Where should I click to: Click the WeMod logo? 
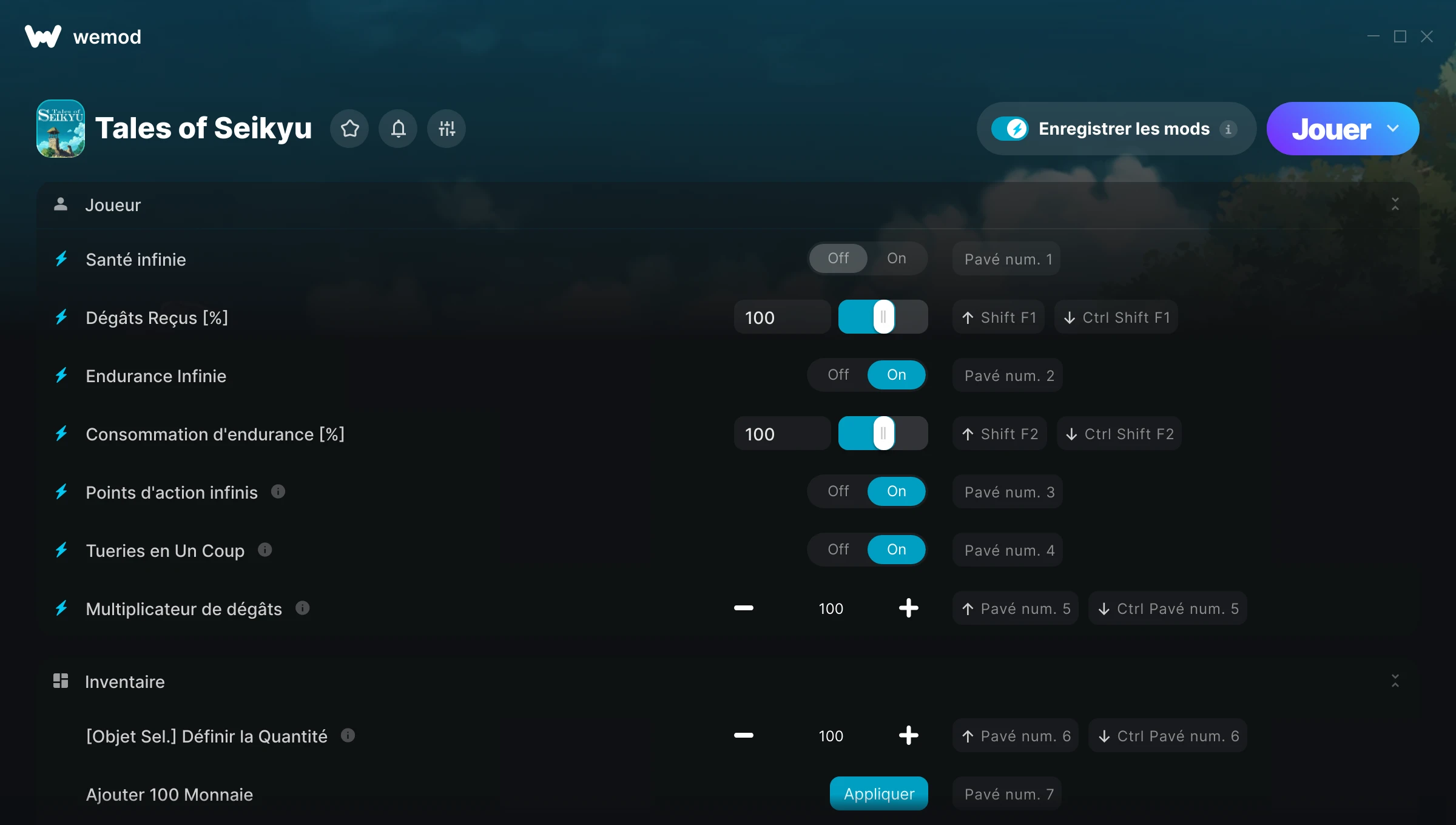tap(43, 36)
